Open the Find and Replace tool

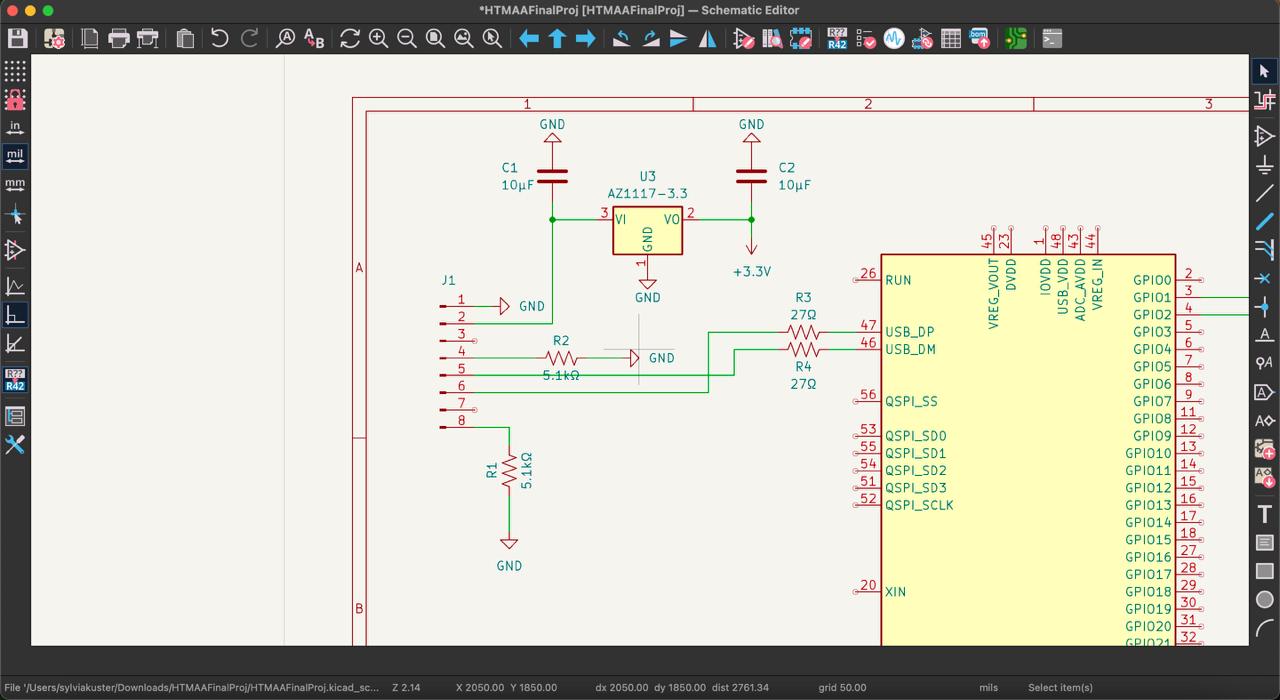(314, 39)
